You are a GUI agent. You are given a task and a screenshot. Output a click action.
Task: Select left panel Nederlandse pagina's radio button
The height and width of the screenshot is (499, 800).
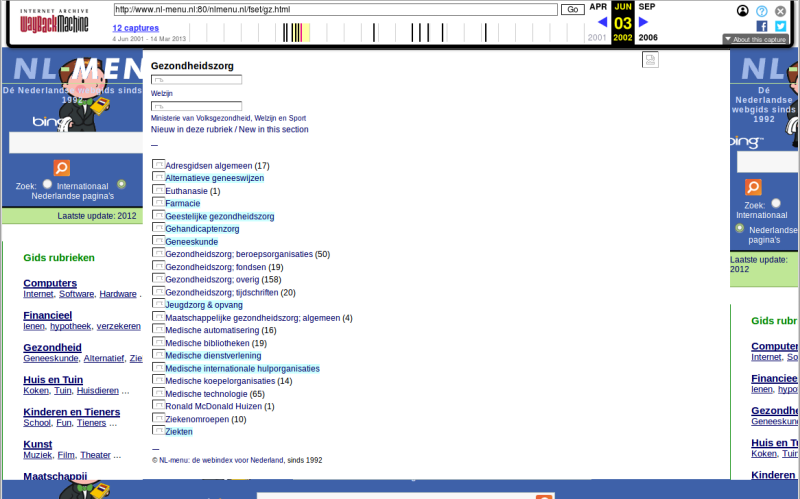122,184
